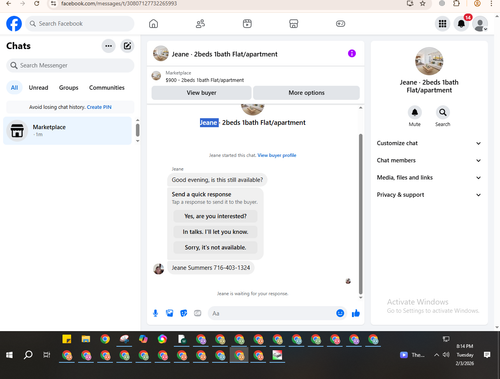Screen dimensions: 500x379
Task: Expand the Customize chat section
Action: pos(429,143)
